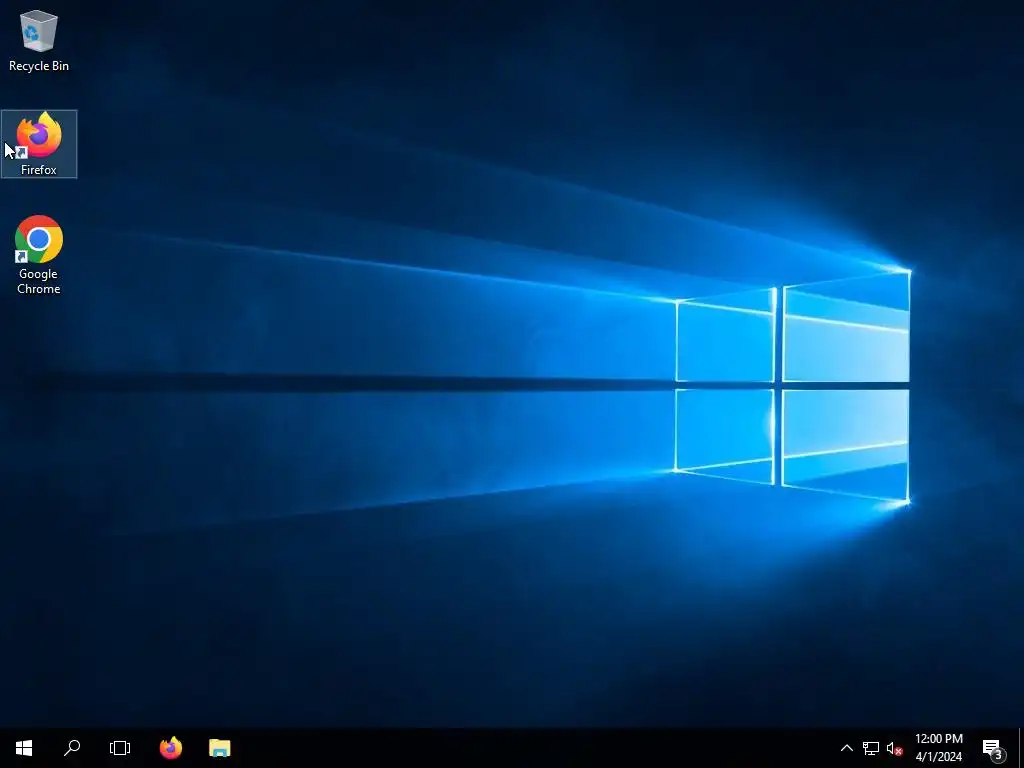Open the Action Center notifications icon
This screenshot has height=768, width=1024.
(x=993, y=748)
